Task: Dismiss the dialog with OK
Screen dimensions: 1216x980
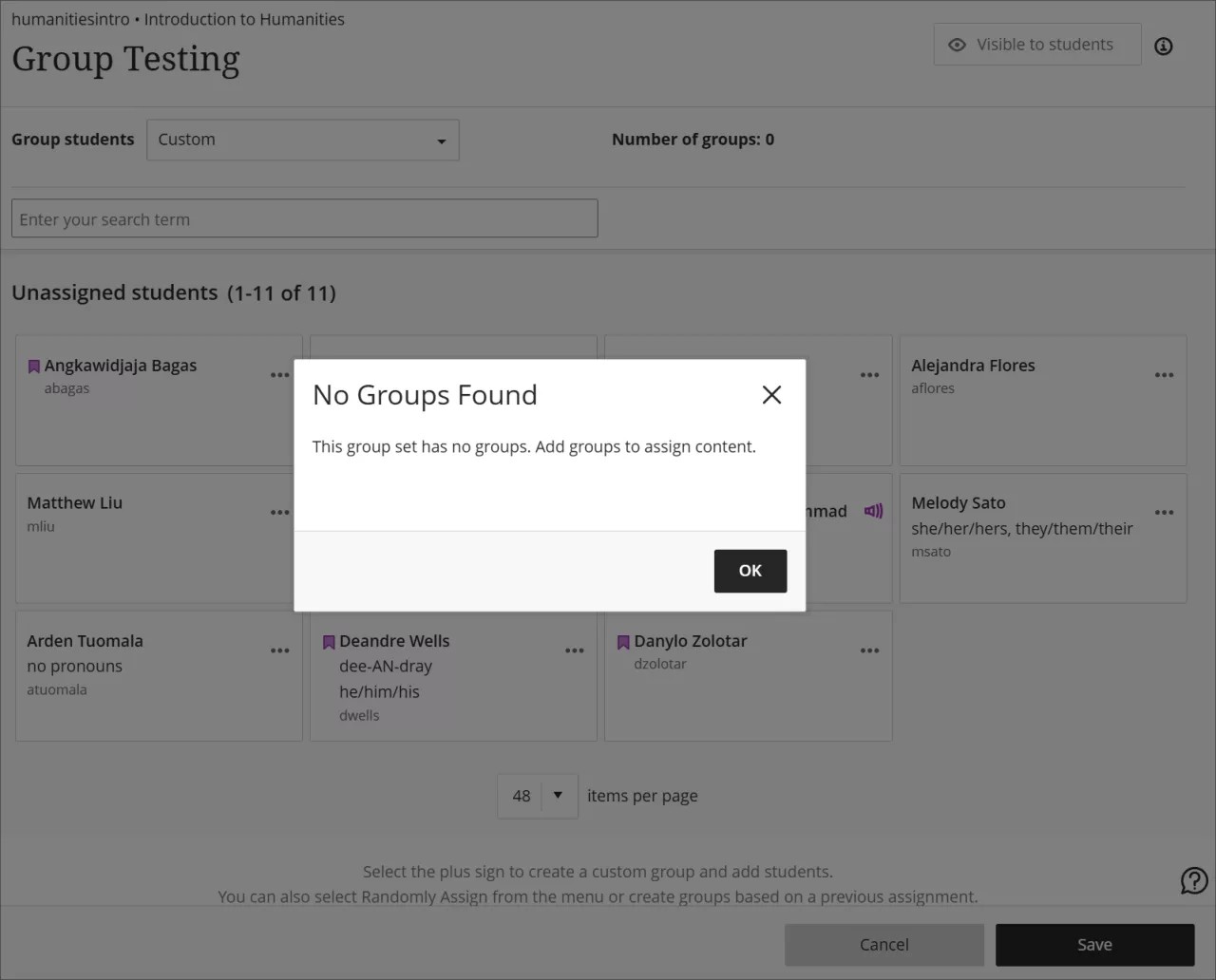Action: pyautogui.click(x=750, y=571)
